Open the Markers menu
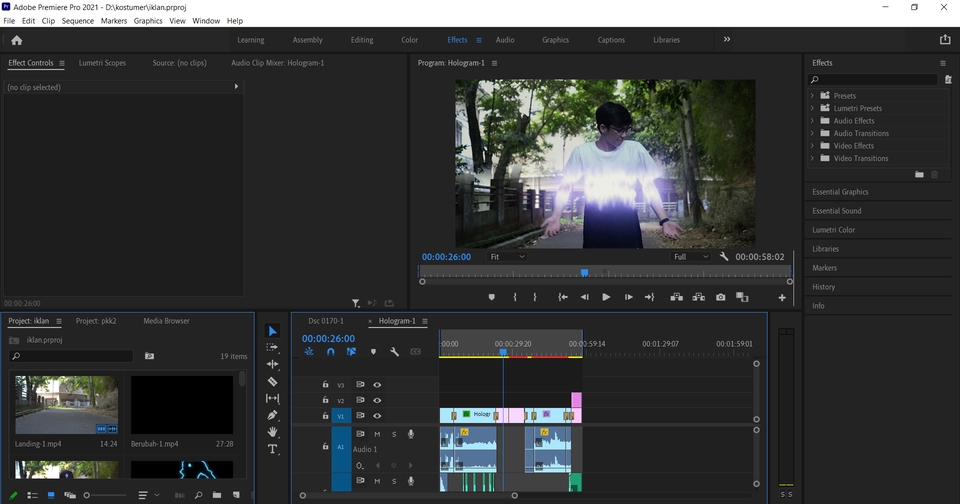This screenshot has width=960, height=504. (x=114, y=21)
